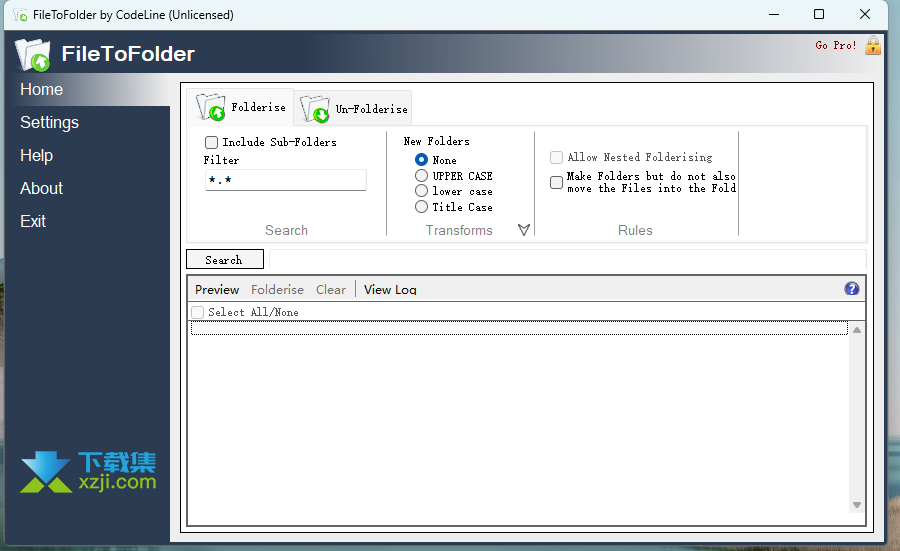Switch to the Folderise tab
This screenshot has width=900, height=551.
[x=241, y=107]
